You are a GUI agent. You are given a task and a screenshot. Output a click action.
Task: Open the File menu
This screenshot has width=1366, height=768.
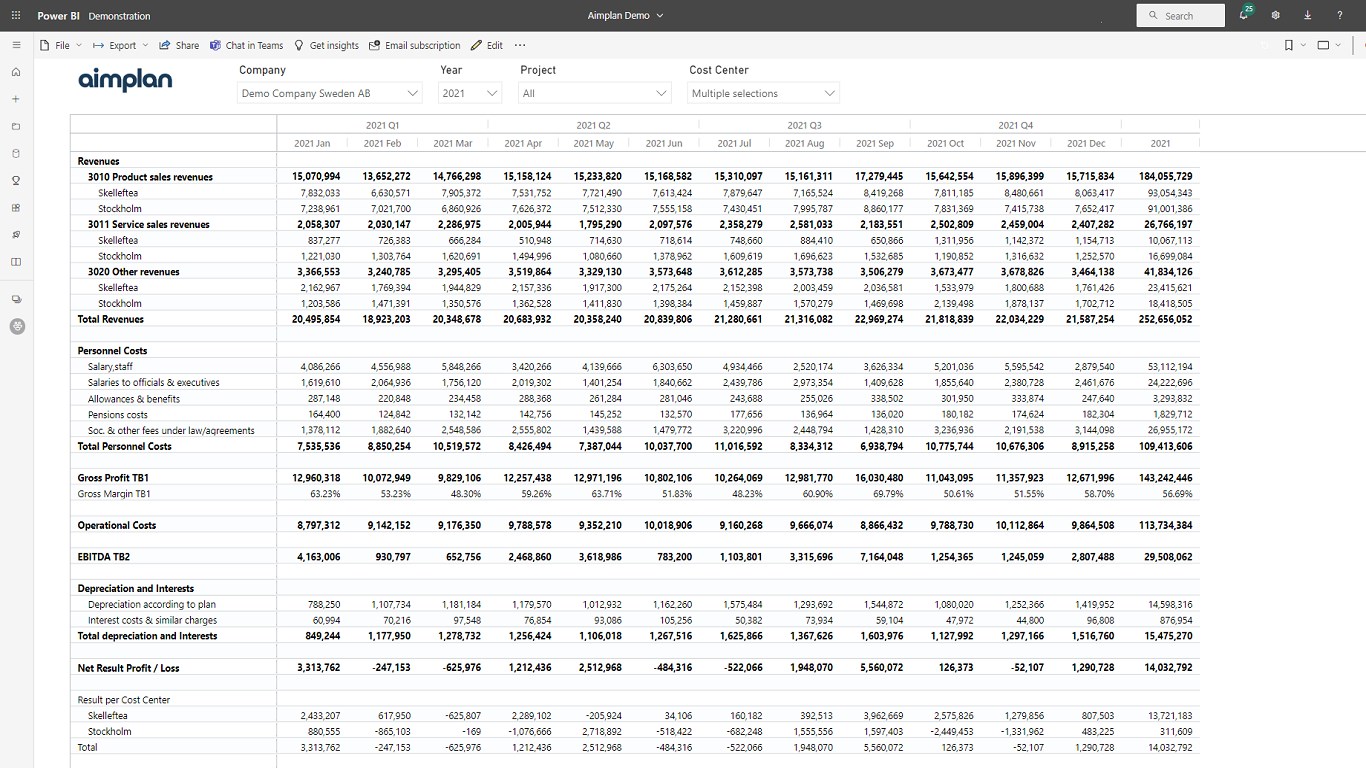point(61,45)
